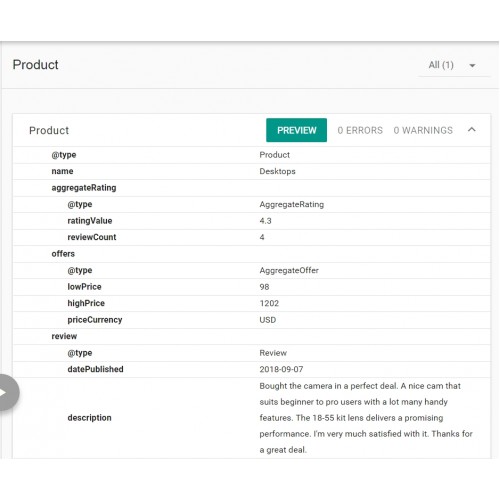The width and height of the screenshot is (500, 500).
Task: Select the aggregateRating property row
Action: tap(252, 188)
